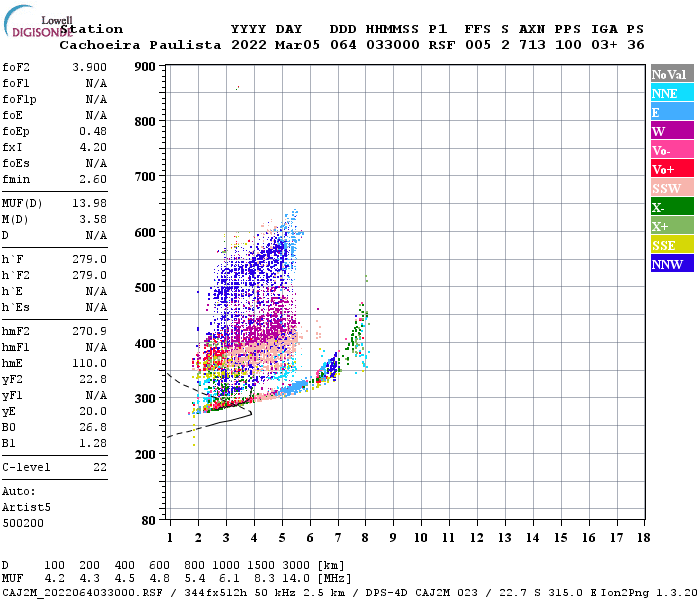Click the time 033000 in header
This screenshot has height=600, width=700.
(x=393, y=45)
